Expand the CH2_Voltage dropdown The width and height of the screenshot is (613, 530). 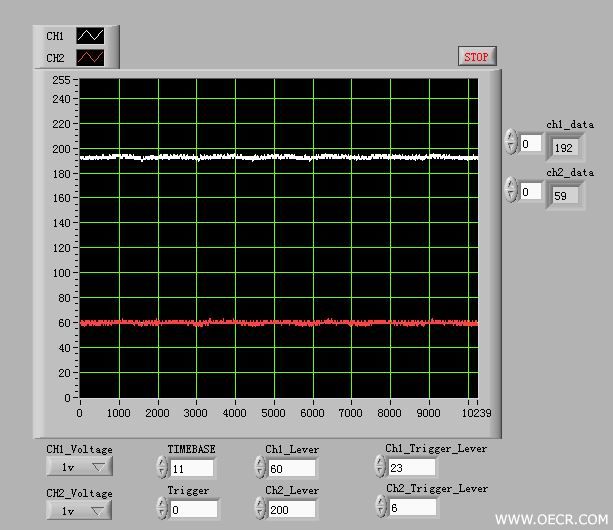click(x=79, y=510)
